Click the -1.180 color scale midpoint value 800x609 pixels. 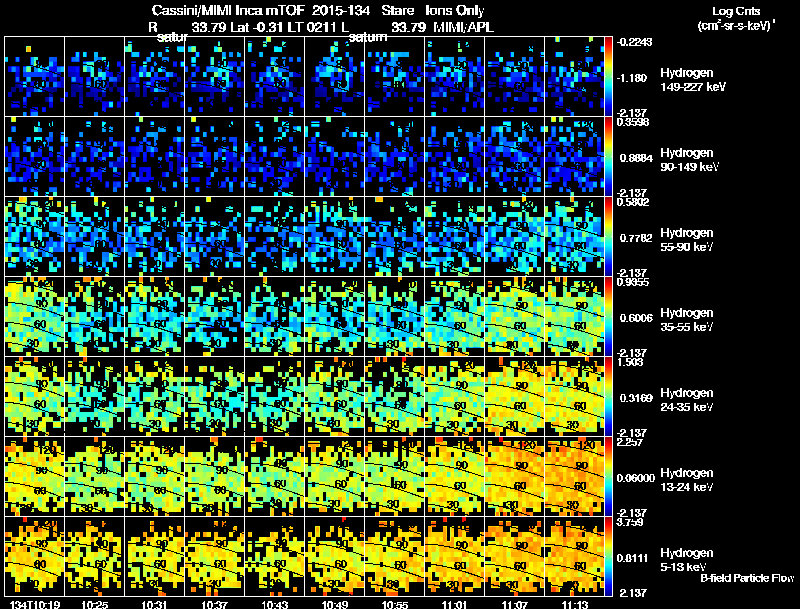tap(633, 78)
